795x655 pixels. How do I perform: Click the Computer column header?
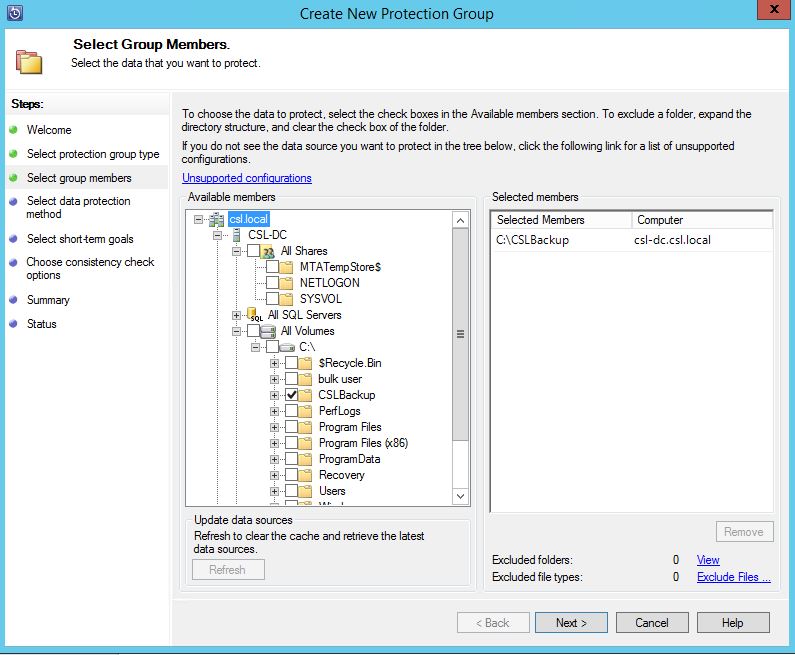702,220
